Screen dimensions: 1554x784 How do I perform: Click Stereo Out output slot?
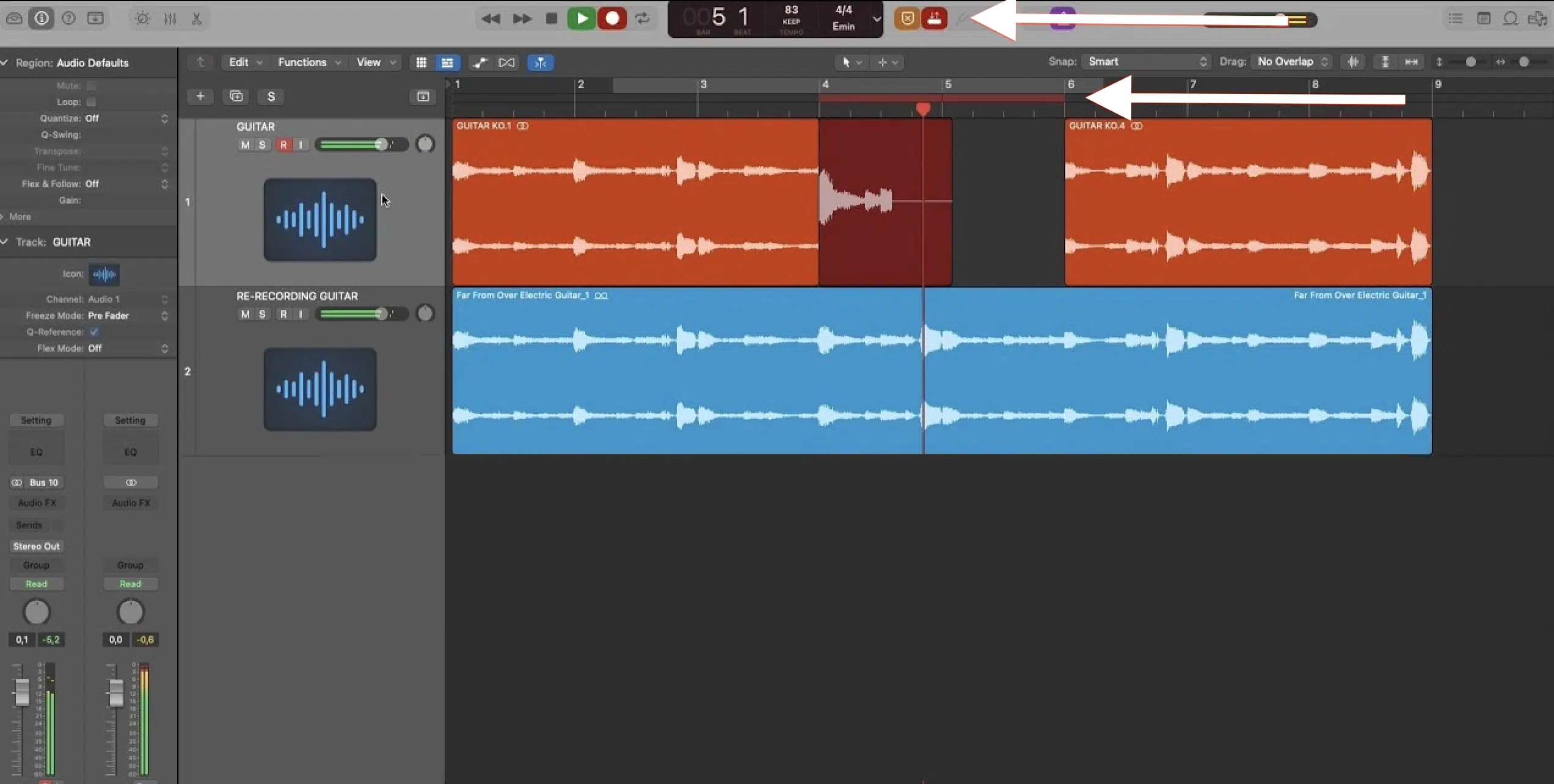36,546
